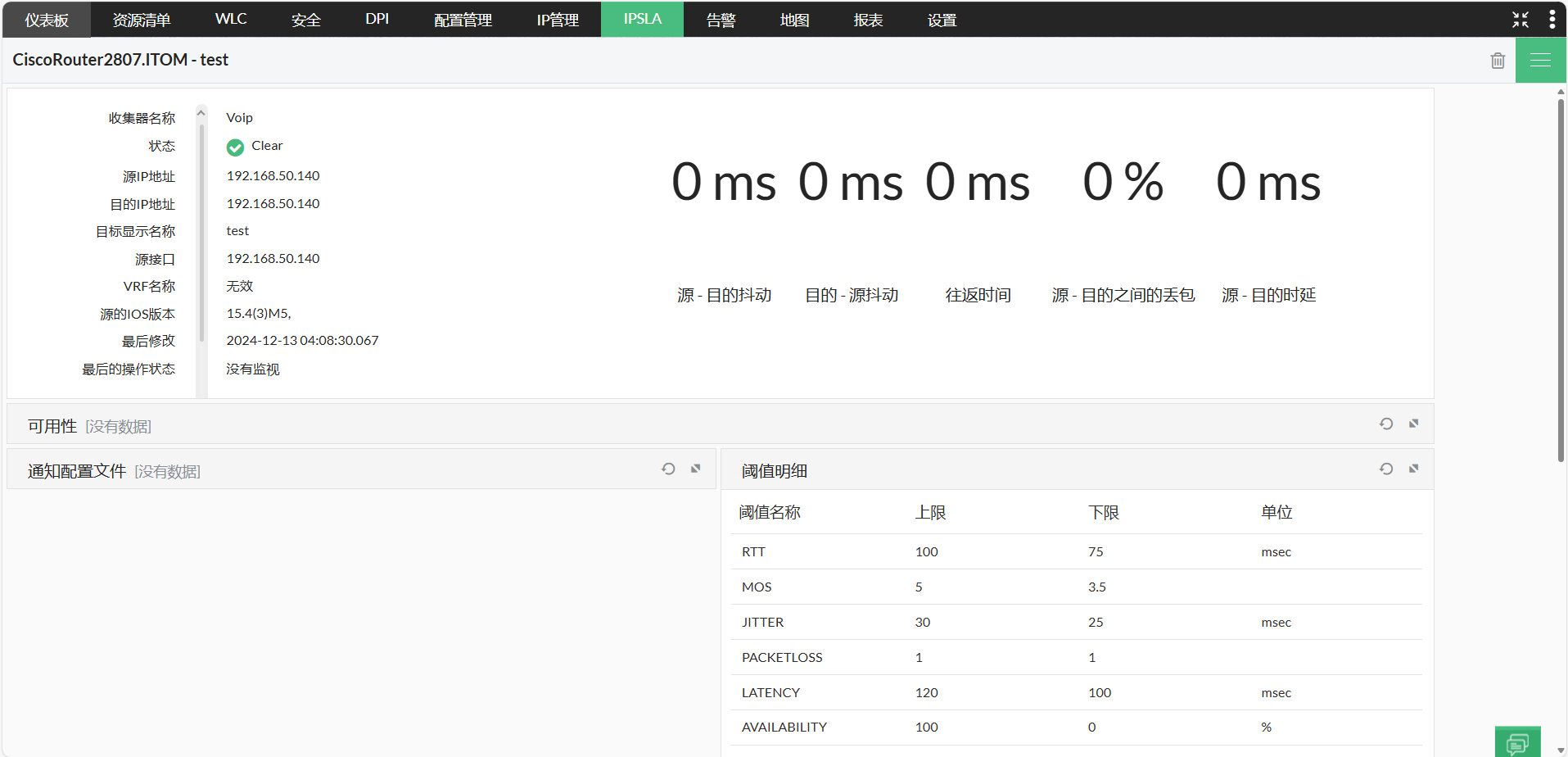Select the IPSLA tab
Image resolution: width=1568 pixels, height=757 pixels.
(642, 20)
